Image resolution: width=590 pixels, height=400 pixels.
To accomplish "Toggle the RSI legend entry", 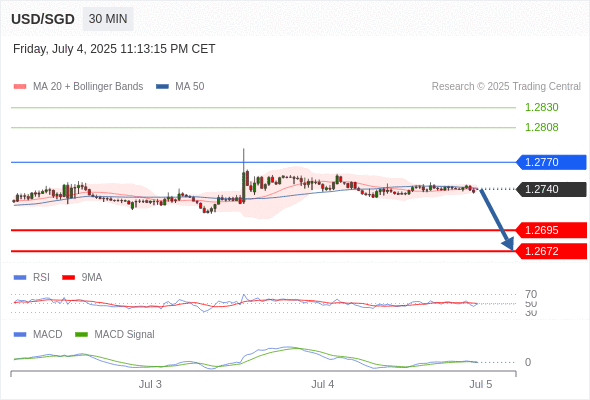I will click(x=32, y=277).
